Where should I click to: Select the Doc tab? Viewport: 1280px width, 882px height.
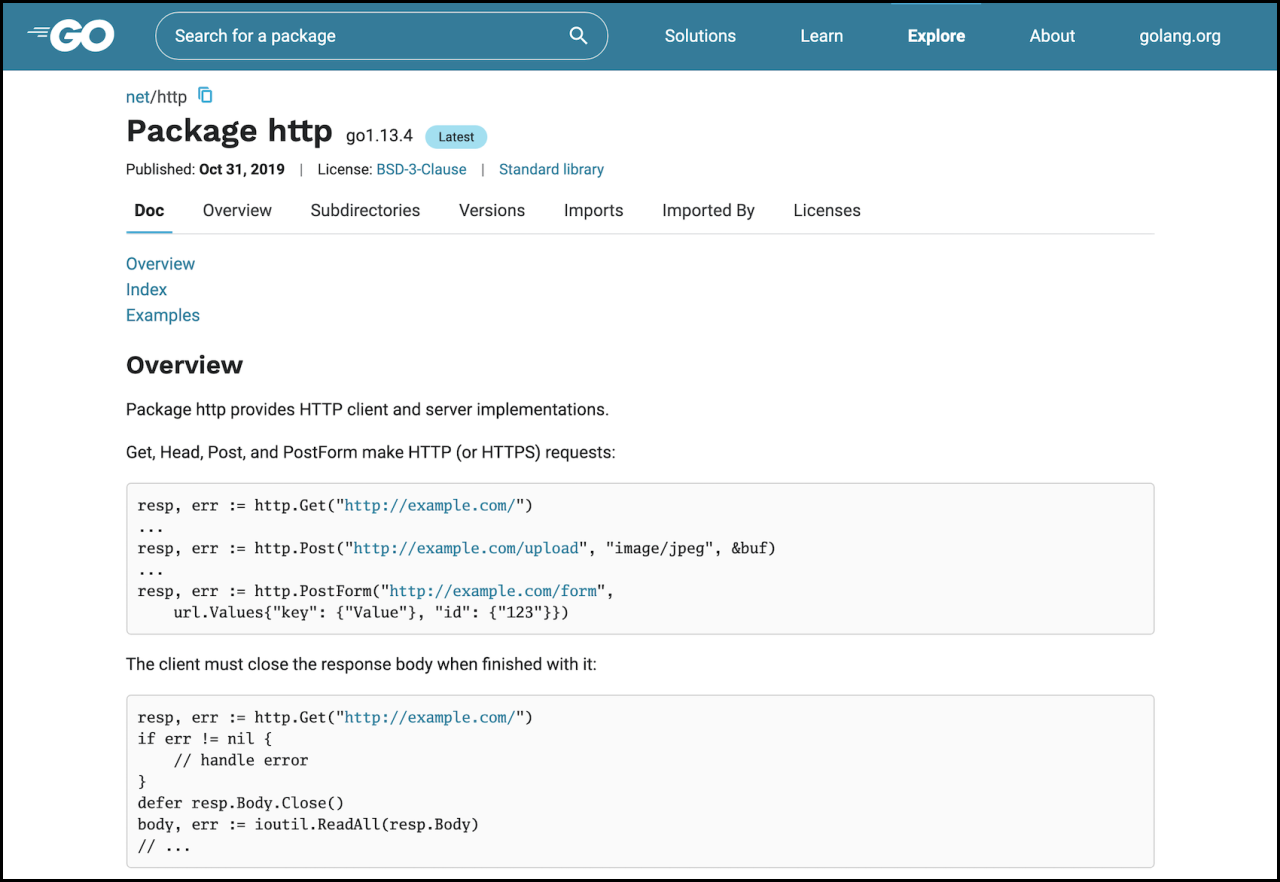(149, 210)
